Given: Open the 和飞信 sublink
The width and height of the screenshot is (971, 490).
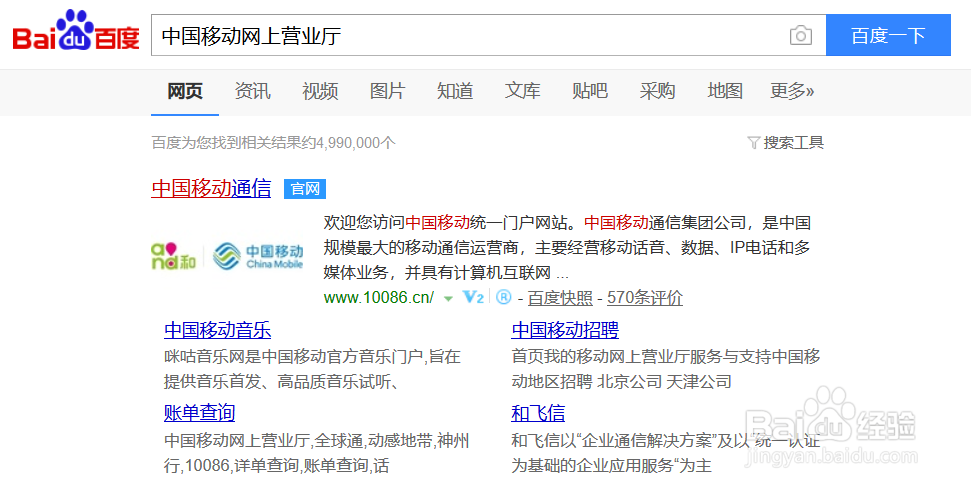Looking at the screenshot, I should click(538, 413).
